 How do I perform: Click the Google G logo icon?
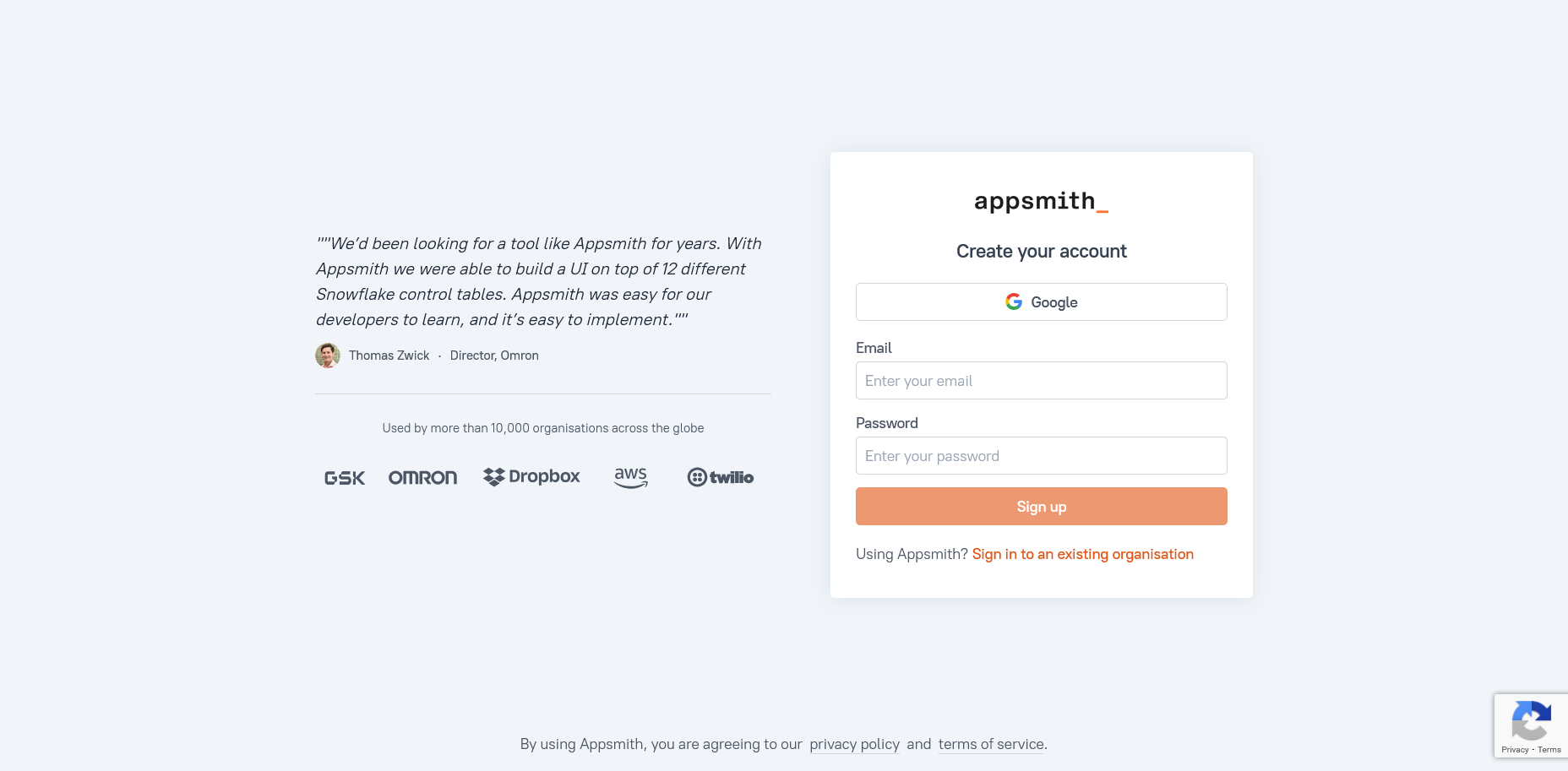(1014, 301)
